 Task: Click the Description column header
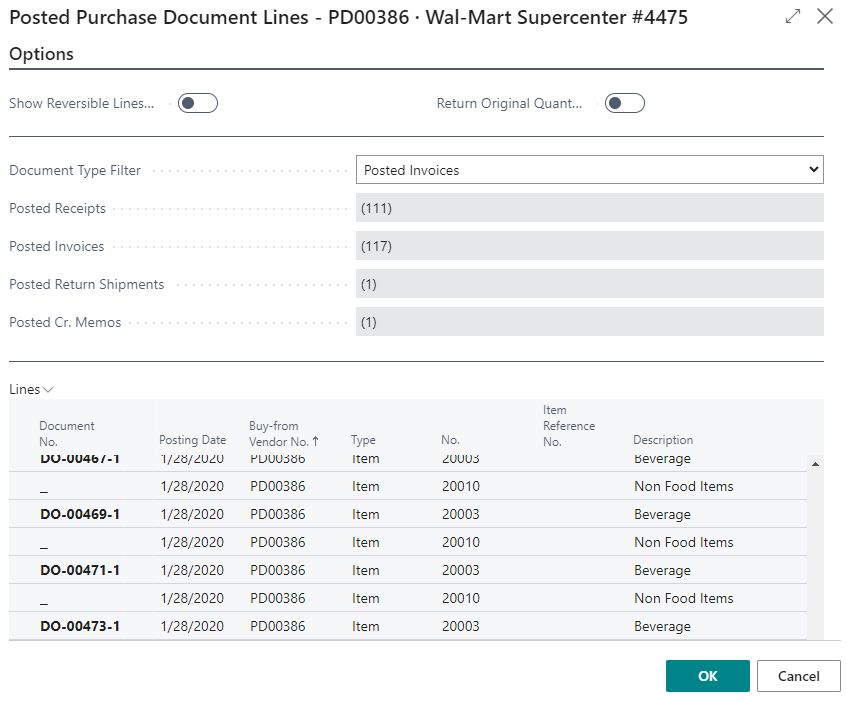point(662,440)
